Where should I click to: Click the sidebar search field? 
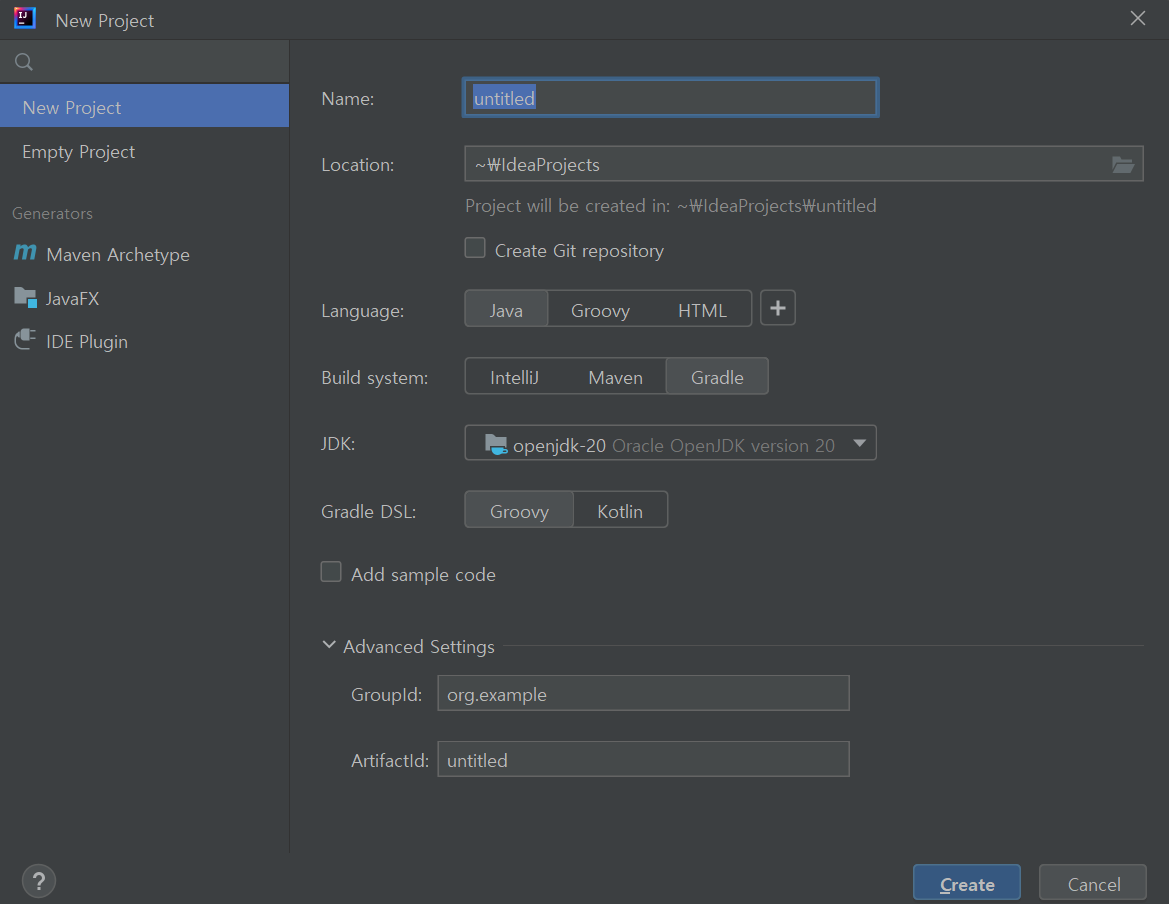coord(145,62)
